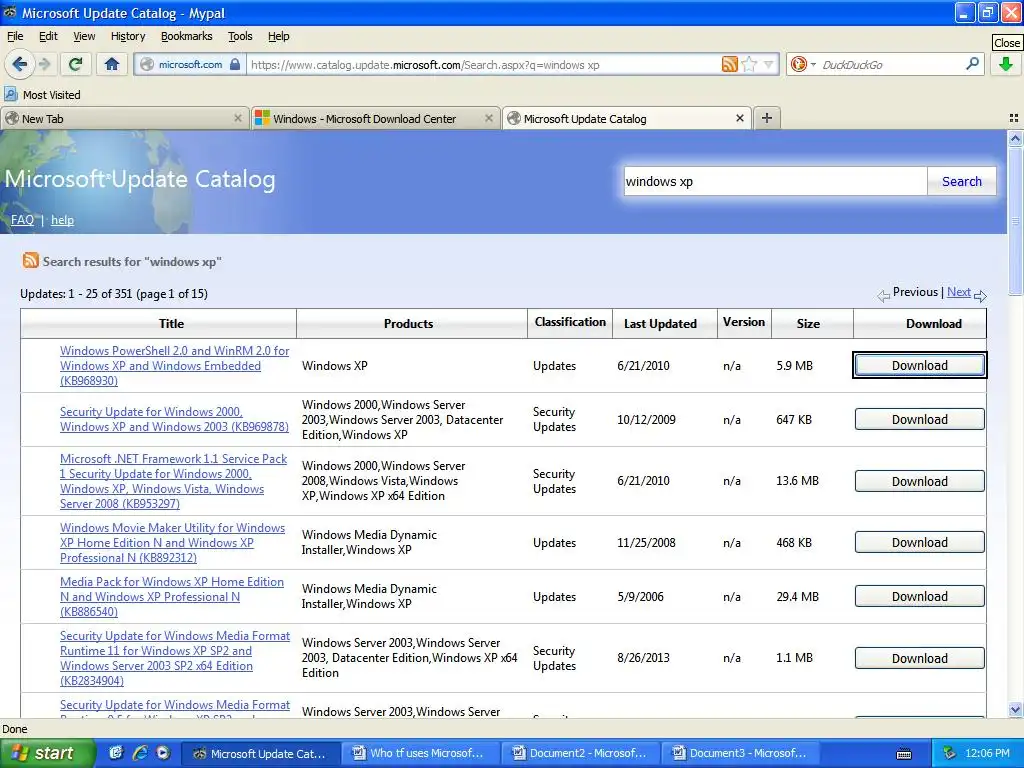Bookmark this page with the star icon
Image resolution: width=1024 pixels, height=768 pixels.
749,64
